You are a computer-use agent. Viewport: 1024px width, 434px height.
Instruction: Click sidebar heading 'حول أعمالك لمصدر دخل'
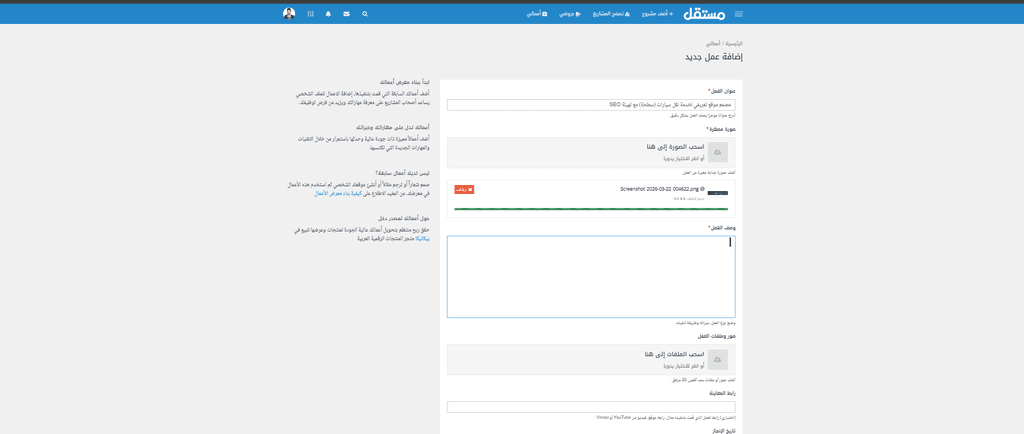pyautogui.click(x=404, y=219)
